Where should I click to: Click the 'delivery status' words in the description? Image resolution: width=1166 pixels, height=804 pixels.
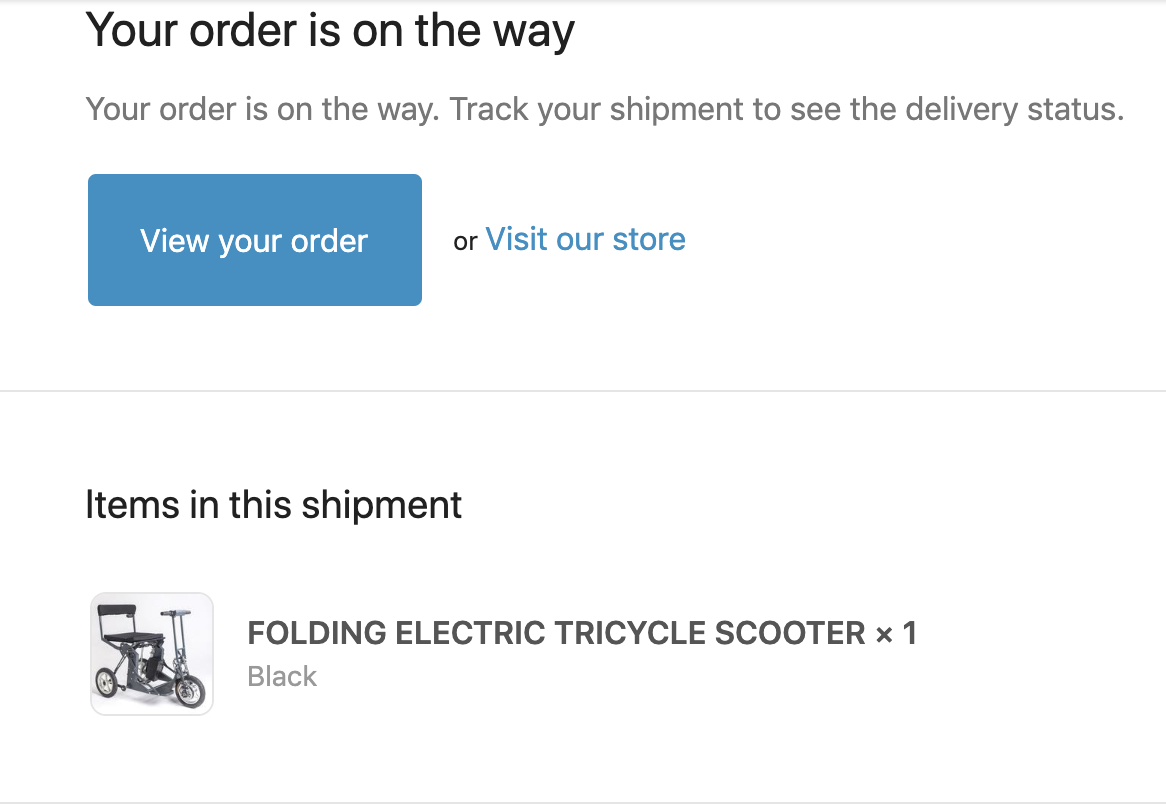[x=1014, y=109]
